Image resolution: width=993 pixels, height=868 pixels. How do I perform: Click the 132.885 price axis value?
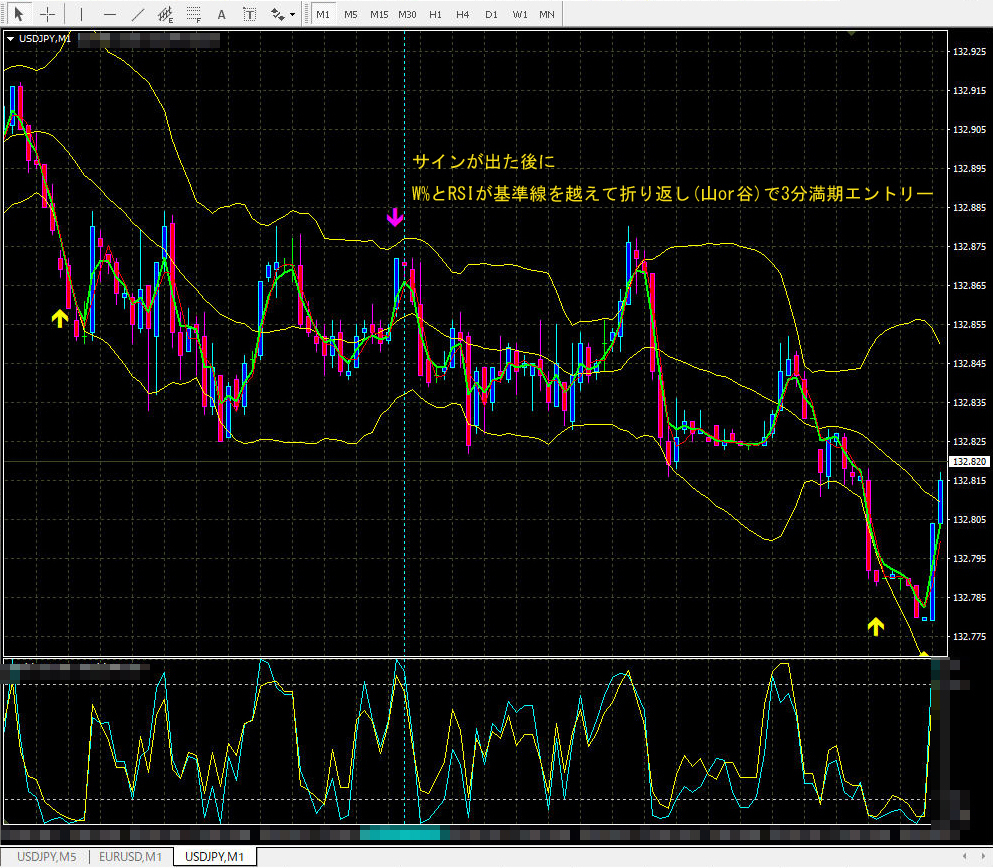coord(970,207)
